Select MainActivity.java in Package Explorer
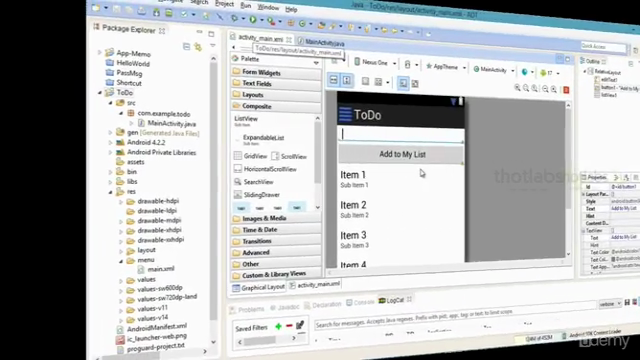 click(167, 123)
